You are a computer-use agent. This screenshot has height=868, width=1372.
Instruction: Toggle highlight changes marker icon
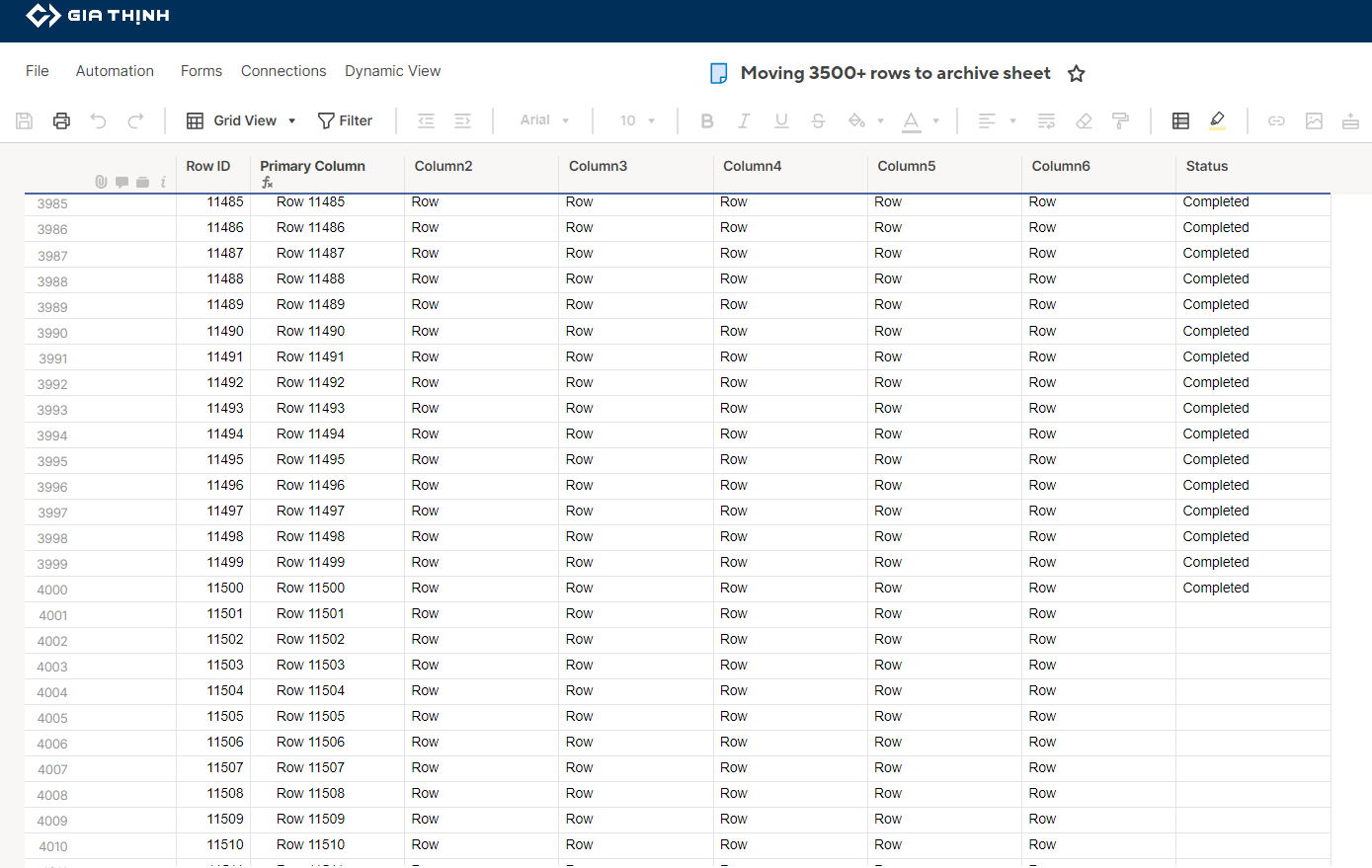click(1217, 120)
